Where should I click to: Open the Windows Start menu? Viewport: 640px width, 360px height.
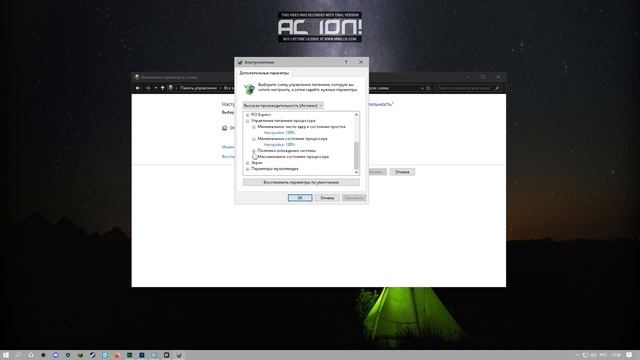pos(6,355)
